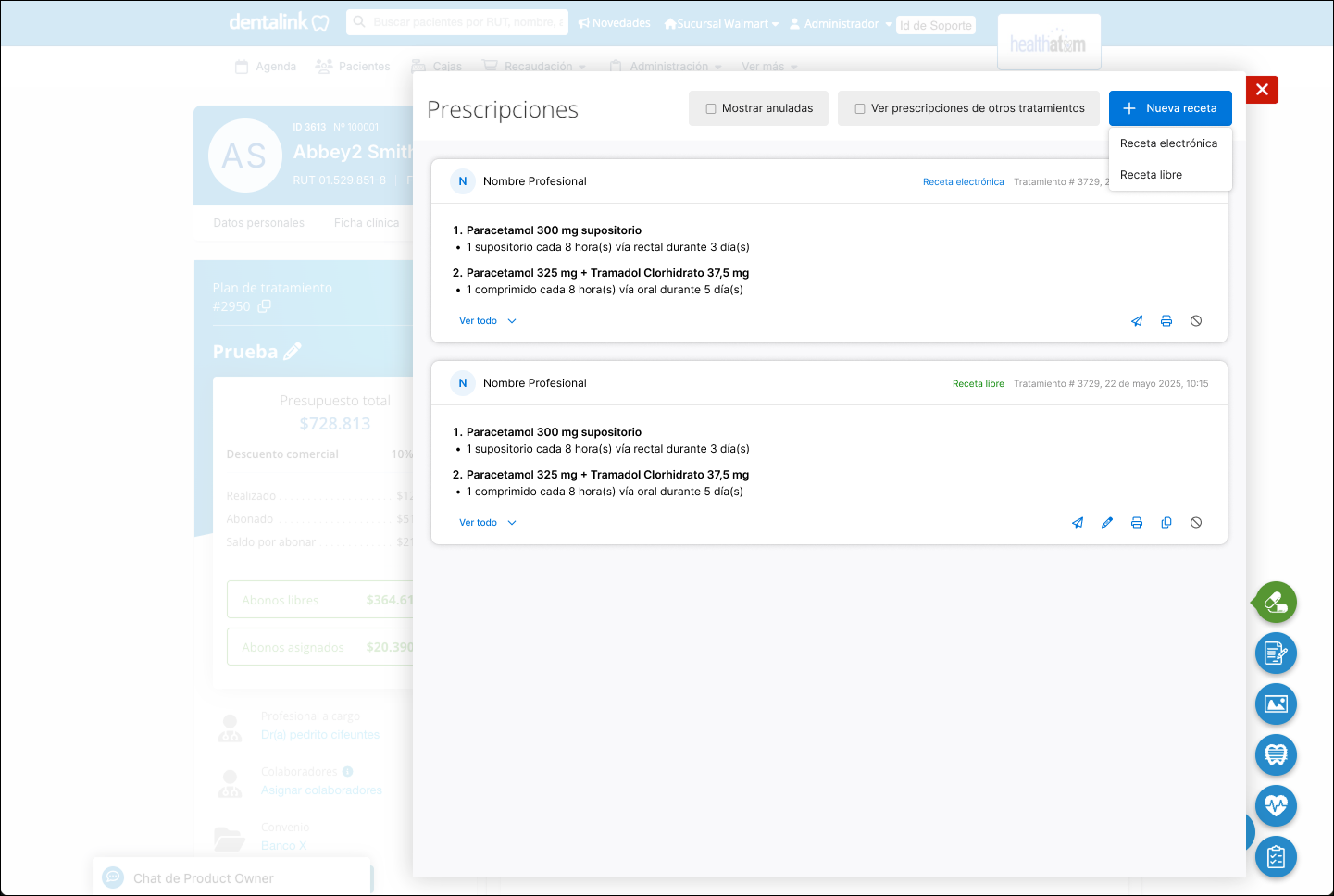Open the Chat de Product Owner widget
The width and height of the screenshot is (1334, 896).
(x=231, y=878)
